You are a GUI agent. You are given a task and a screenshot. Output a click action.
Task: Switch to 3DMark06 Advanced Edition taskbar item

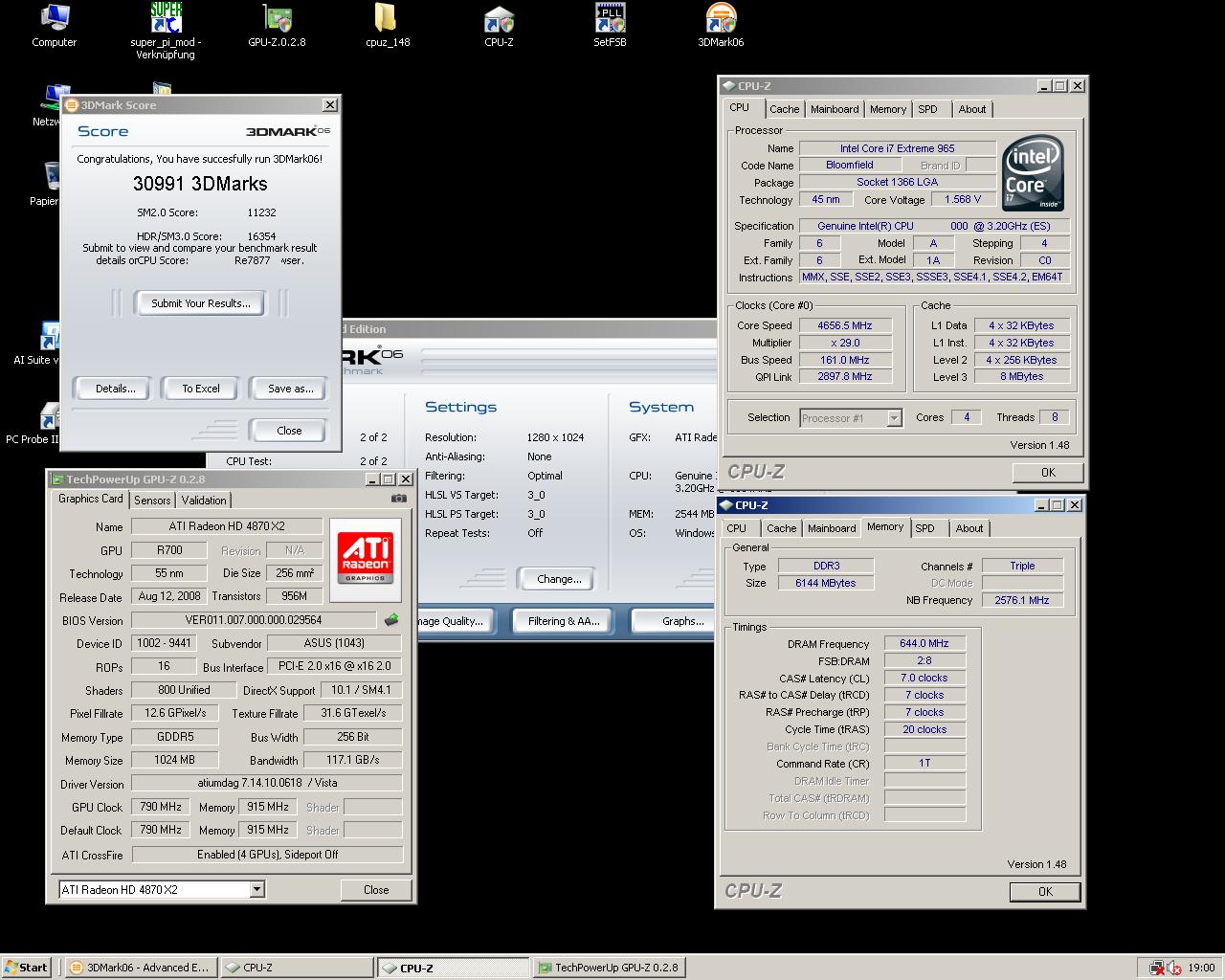point(141,968)
